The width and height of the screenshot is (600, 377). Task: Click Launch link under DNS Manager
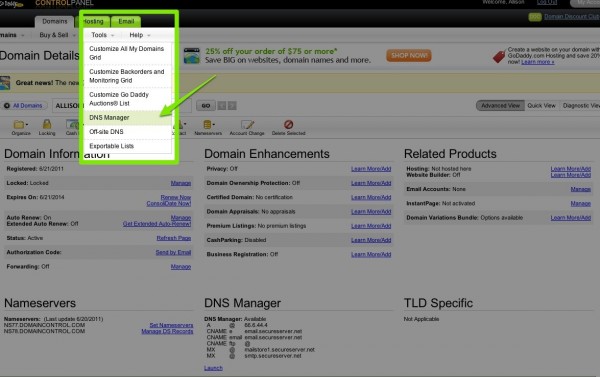[213, 368]
